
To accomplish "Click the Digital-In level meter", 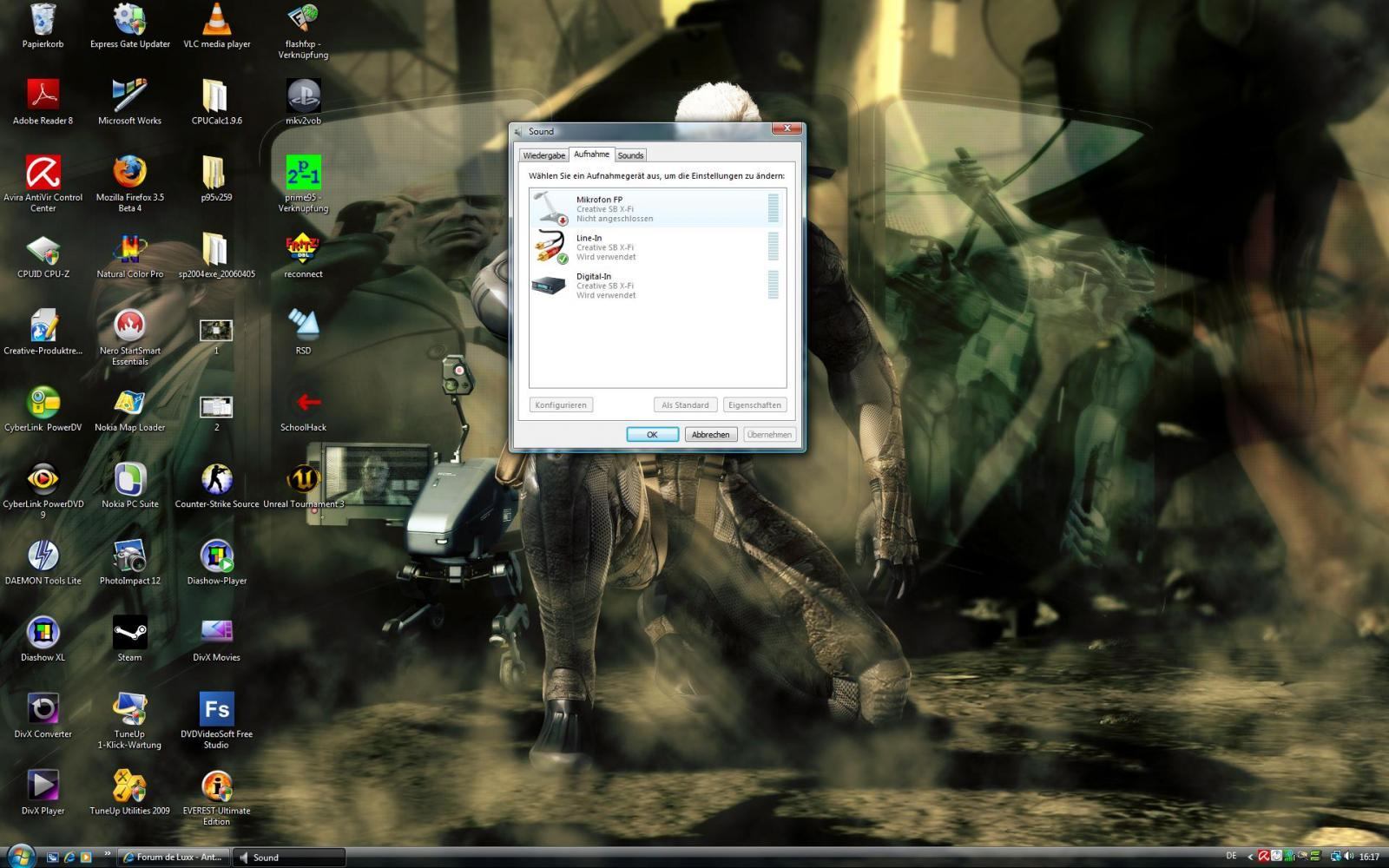I will click(x=773, y=285).
